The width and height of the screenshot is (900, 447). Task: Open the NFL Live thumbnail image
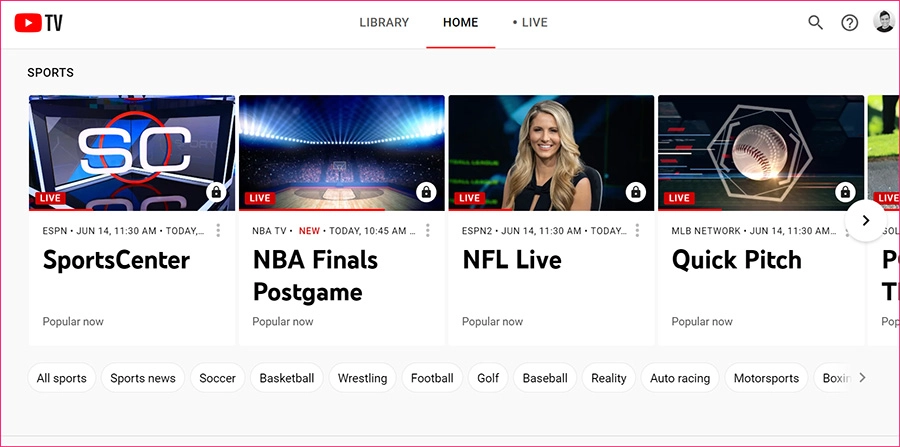[x=551, y=153]
